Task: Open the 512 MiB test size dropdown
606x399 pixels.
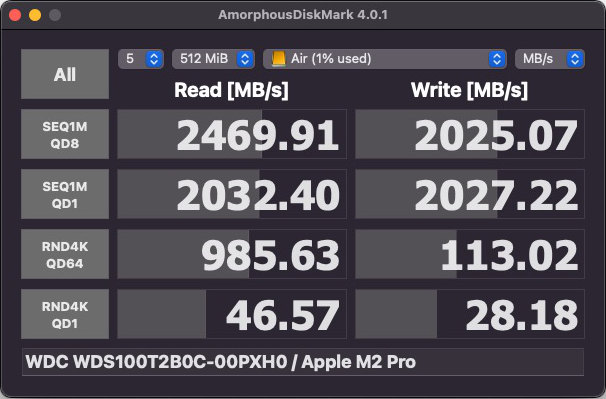Action: [x=213, y=59]
